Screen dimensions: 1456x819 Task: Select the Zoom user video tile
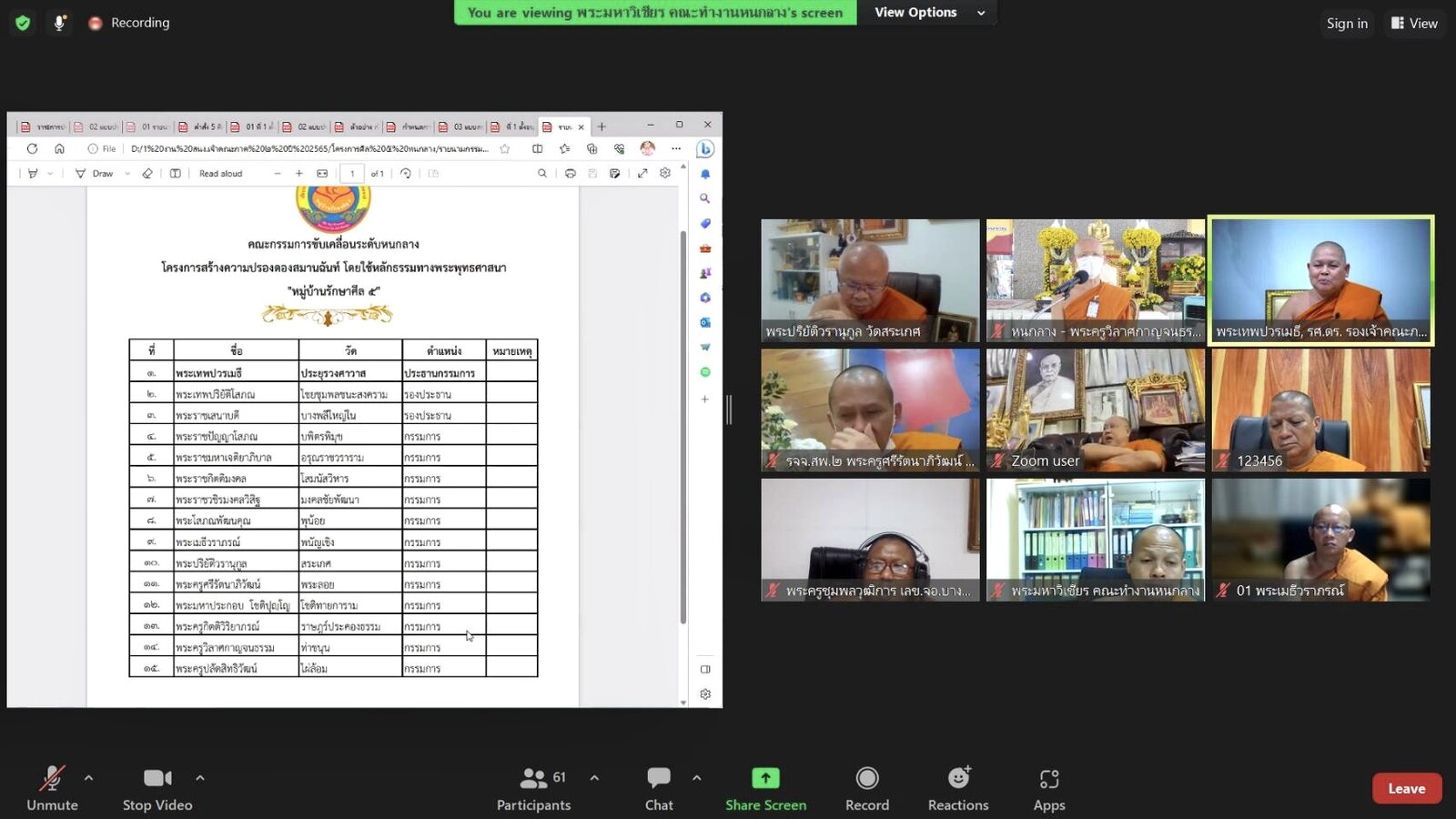(x=1096, y=410)
